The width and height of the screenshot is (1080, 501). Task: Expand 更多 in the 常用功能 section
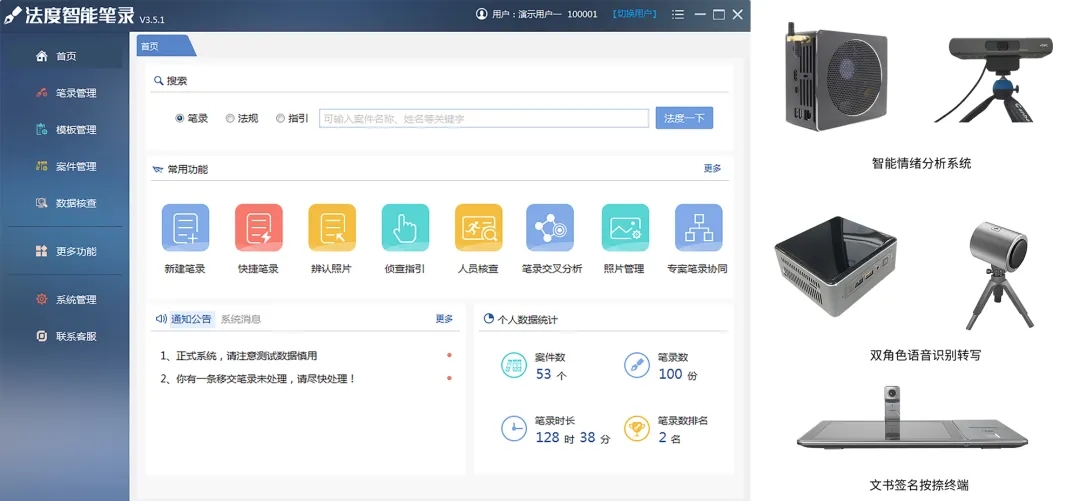712,169
